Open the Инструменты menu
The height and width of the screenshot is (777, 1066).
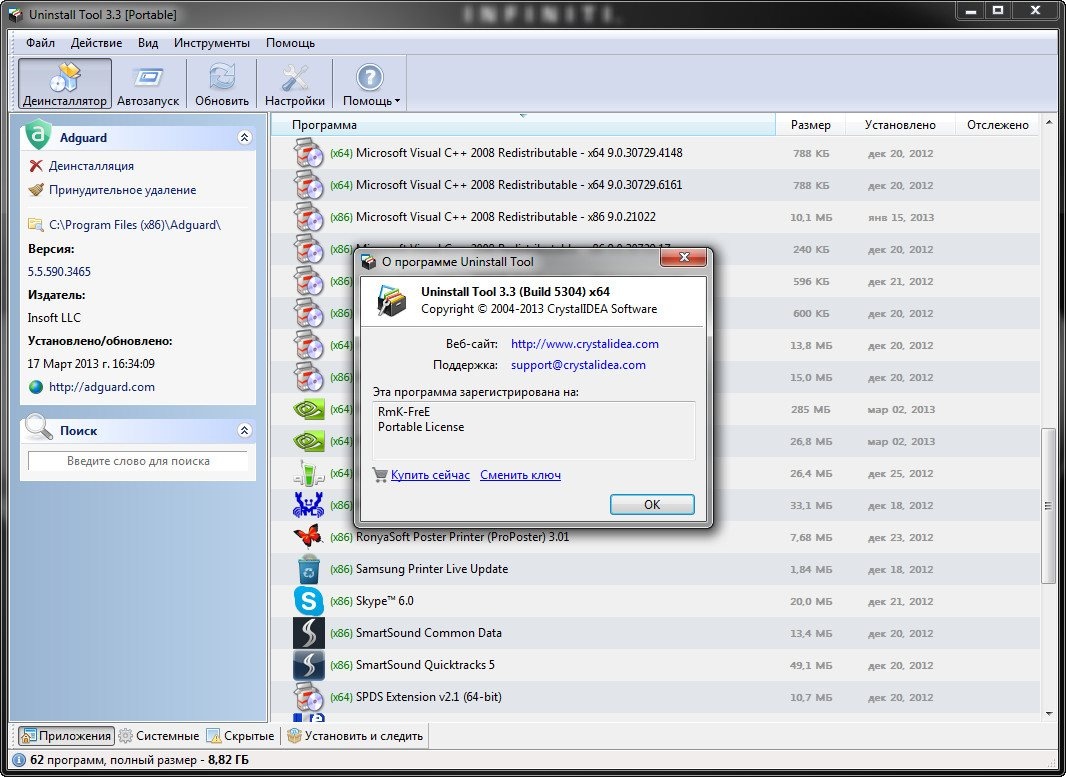211,43
